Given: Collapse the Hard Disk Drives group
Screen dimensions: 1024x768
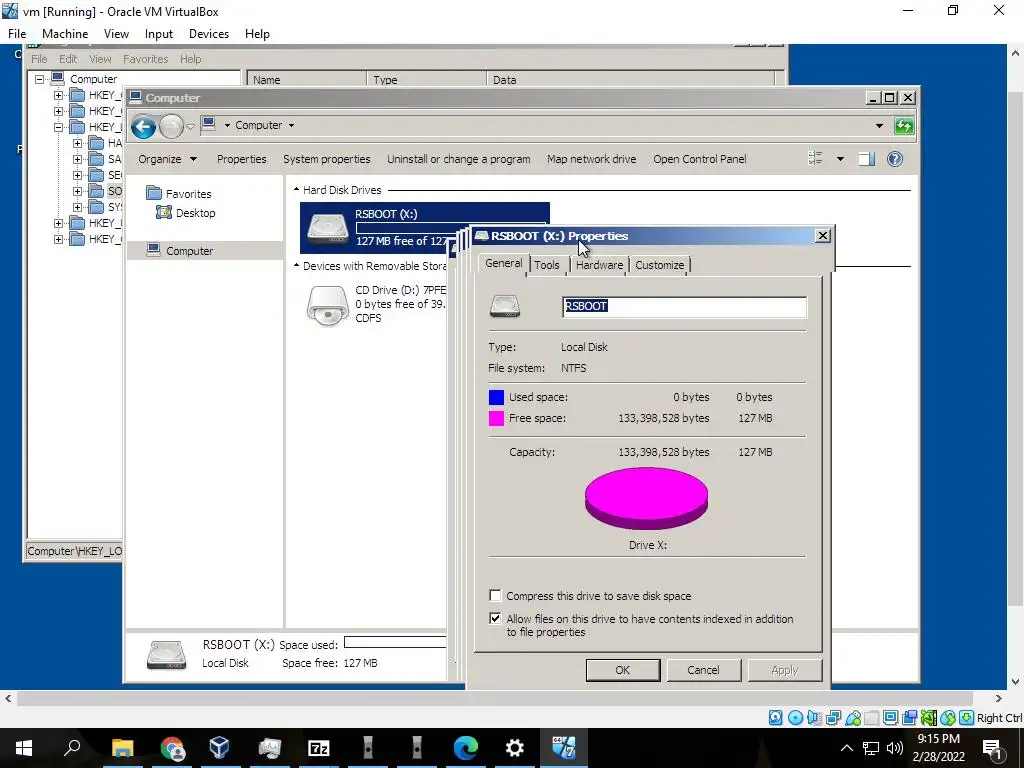Looking at the screenshot, I should click(296, 190).
